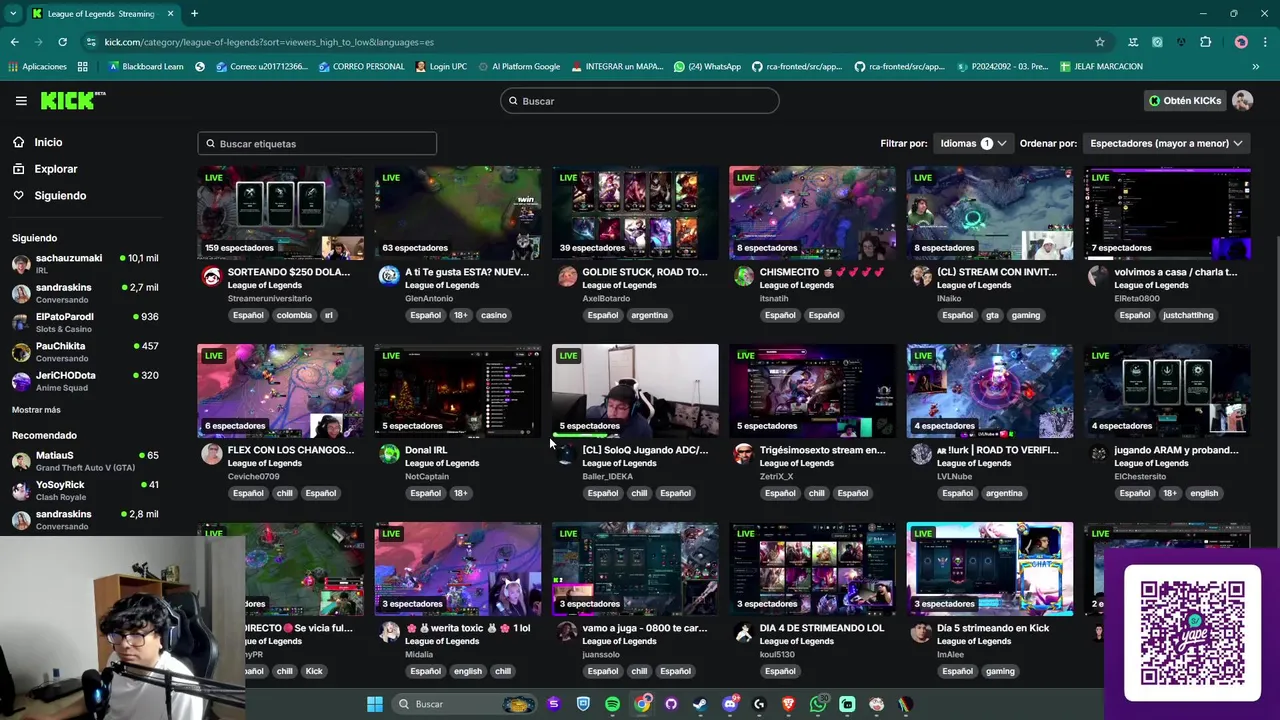Open WhatsApp from the taskbar
This screenshot has width=1280, height=720.
(818, 704)
